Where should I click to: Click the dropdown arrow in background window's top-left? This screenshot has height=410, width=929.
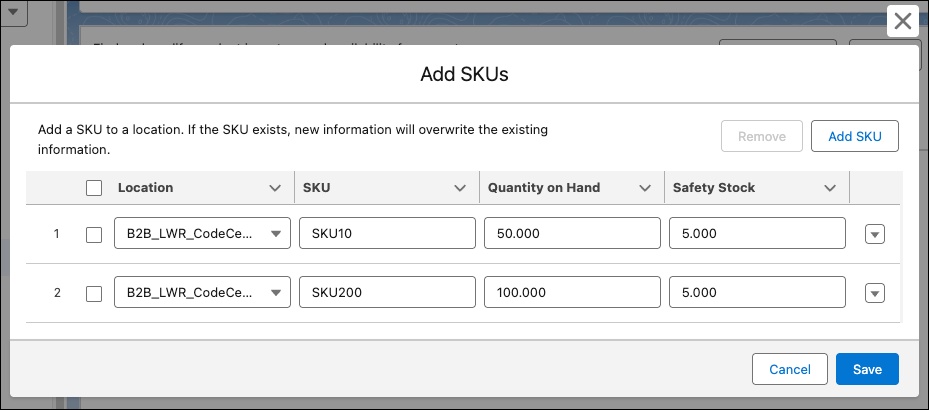(x=13, y=11)
